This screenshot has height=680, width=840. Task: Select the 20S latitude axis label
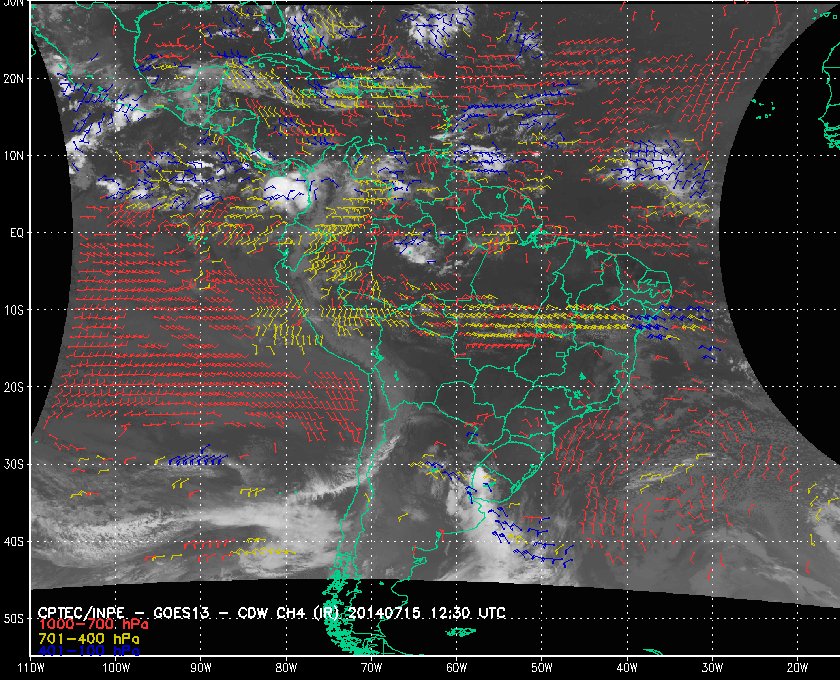coord(13,387)
